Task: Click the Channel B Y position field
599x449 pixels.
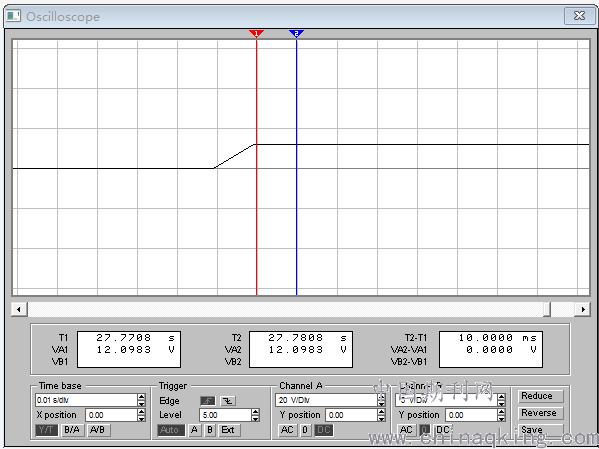Action: 472,415
